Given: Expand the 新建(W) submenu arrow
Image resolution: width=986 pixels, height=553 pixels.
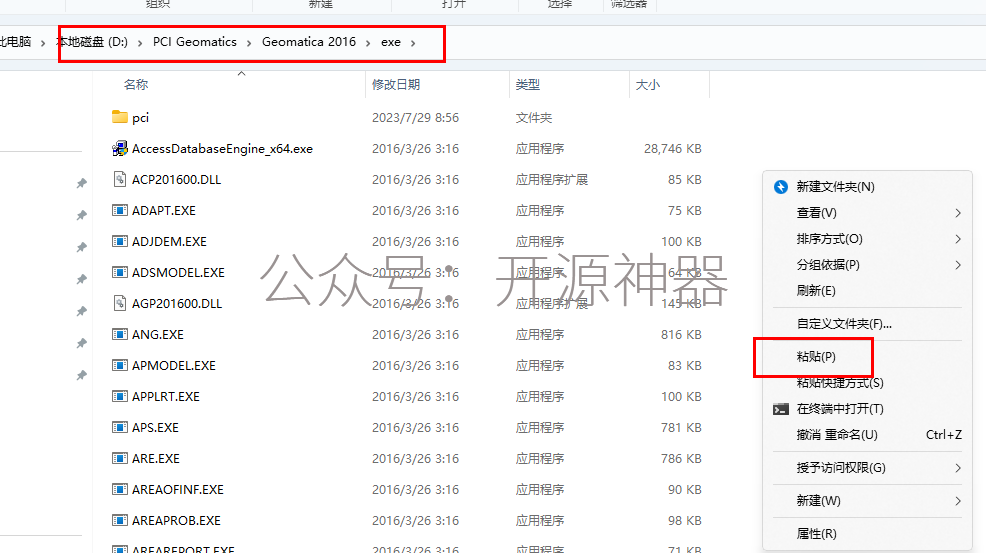Looking at the screenshot, I should click(x=958, y=501).
